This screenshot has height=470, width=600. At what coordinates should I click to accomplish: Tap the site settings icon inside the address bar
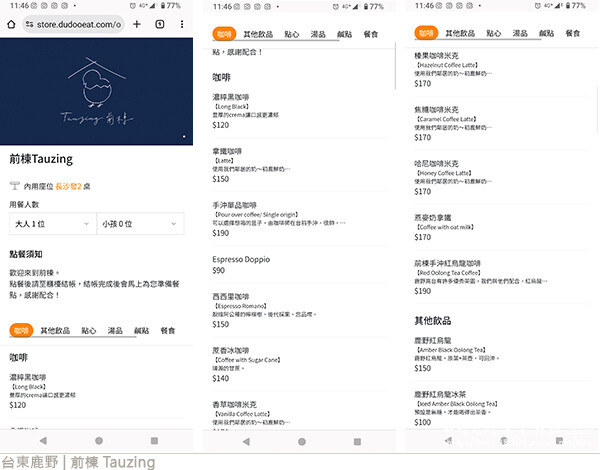pos(29,24)
